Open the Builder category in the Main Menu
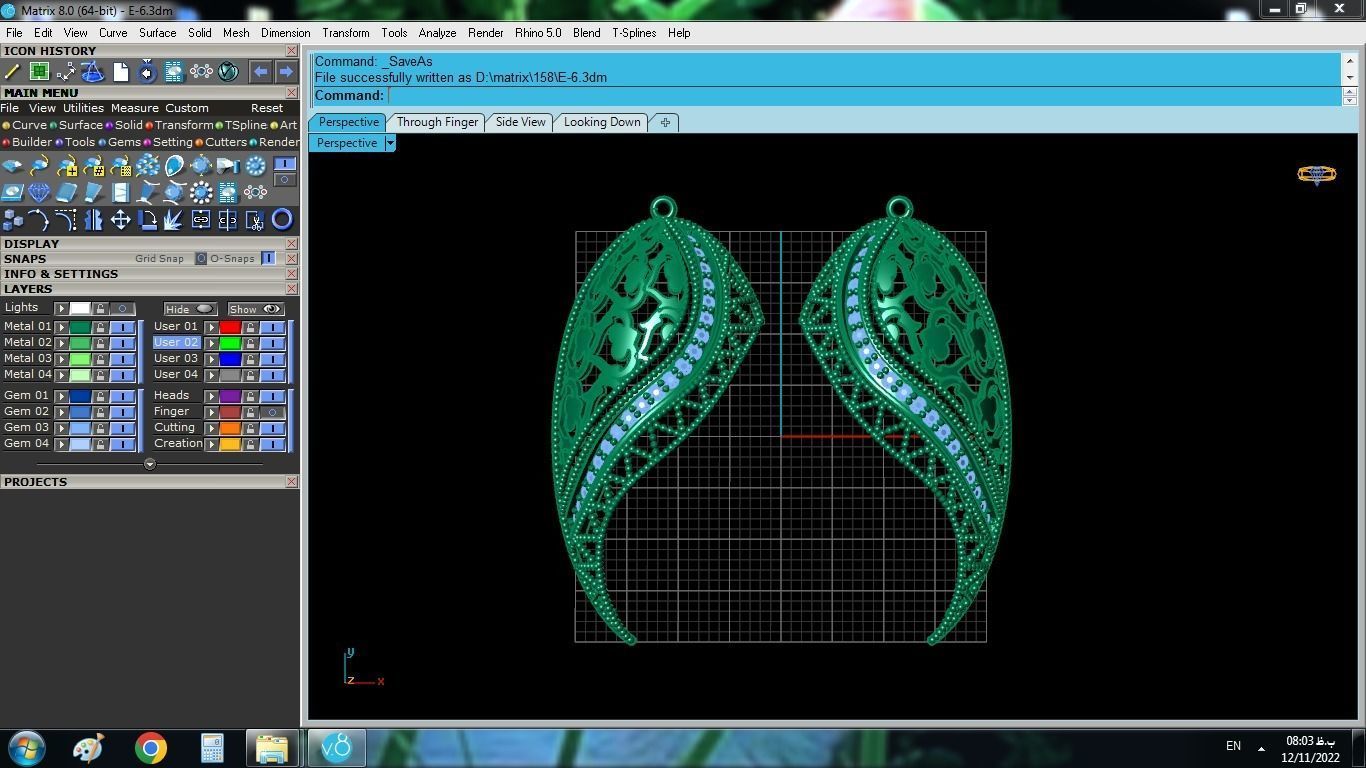The width and height of the screenshot is (1366, 768). pyautogui.click(x=27, y=142)
